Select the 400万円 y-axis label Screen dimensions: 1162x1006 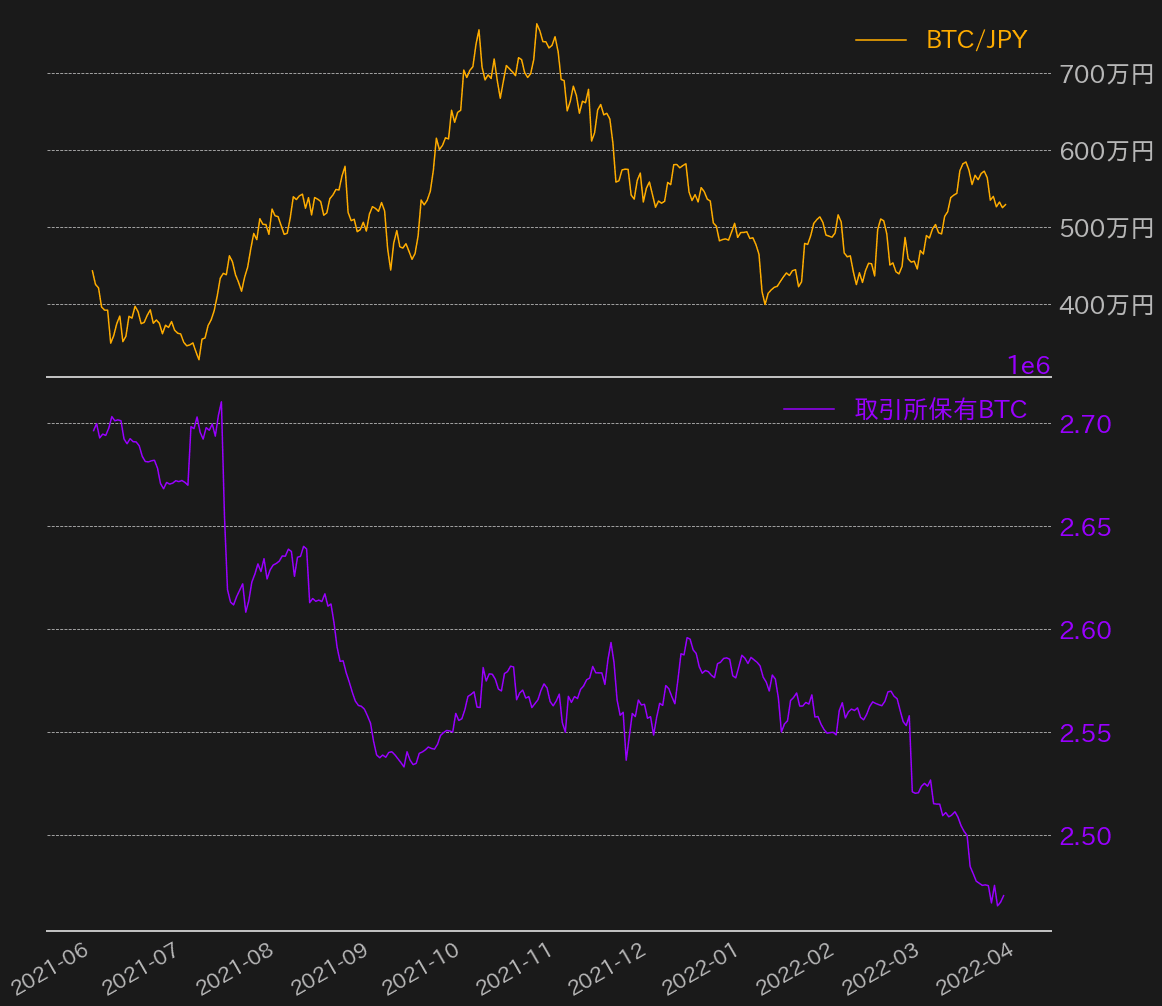coord(1106,305)
